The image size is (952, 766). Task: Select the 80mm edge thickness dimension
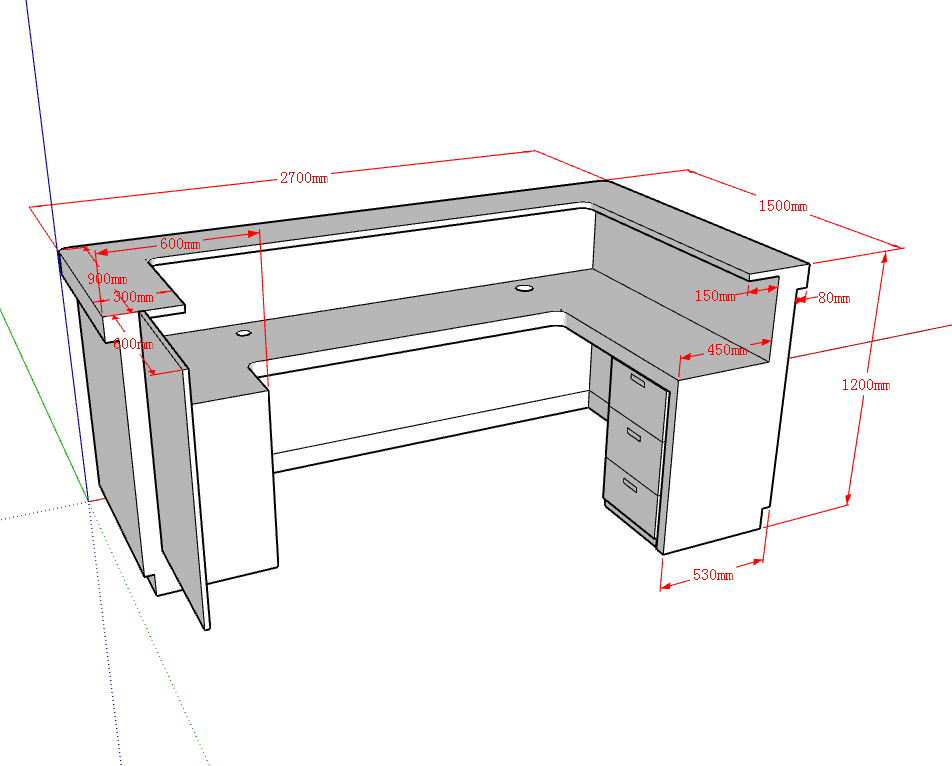[834, 297]
